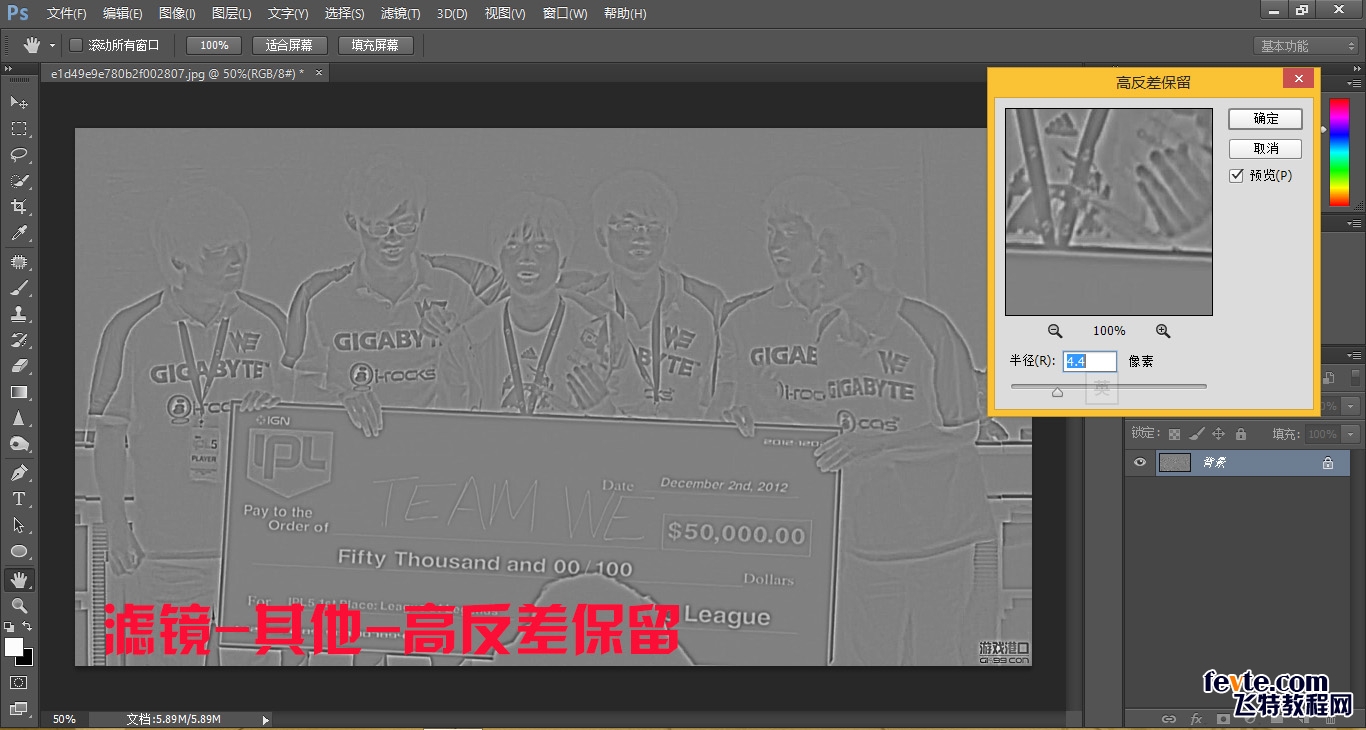Pick a hue from the color spectrum bar
This screenshot has height=730, width=1366.
pos(1339,153)
